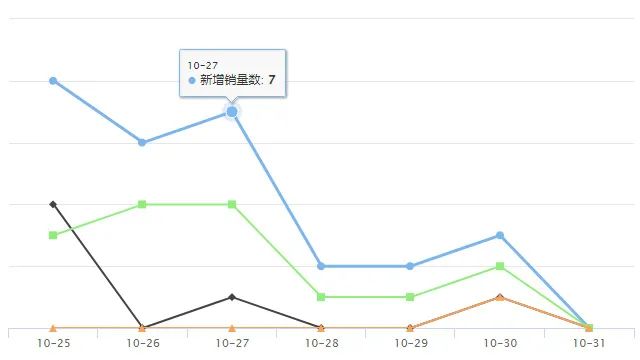
Task: Select the orange triangle marker on 10-30
Action: tap(500, 297)
